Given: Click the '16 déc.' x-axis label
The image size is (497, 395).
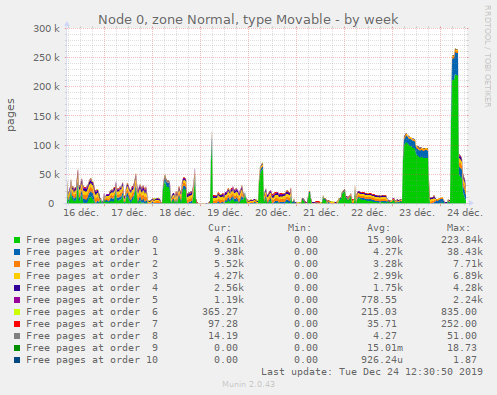Looking at the screenshot, I should (81, 213).
